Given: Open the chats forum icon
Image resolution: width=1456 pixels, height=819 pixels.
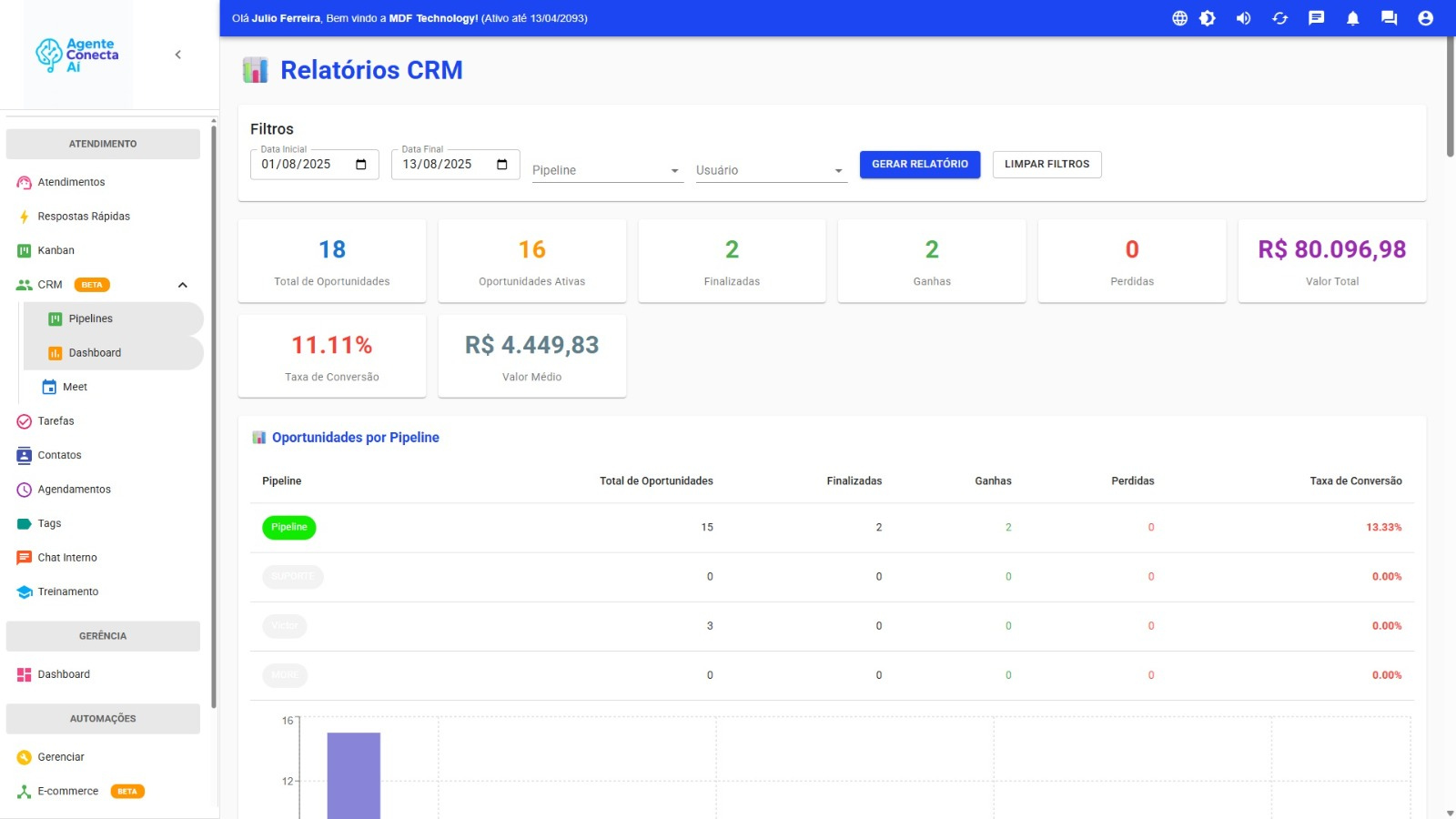Looking at the screenshot, I should pos(1389,18).
